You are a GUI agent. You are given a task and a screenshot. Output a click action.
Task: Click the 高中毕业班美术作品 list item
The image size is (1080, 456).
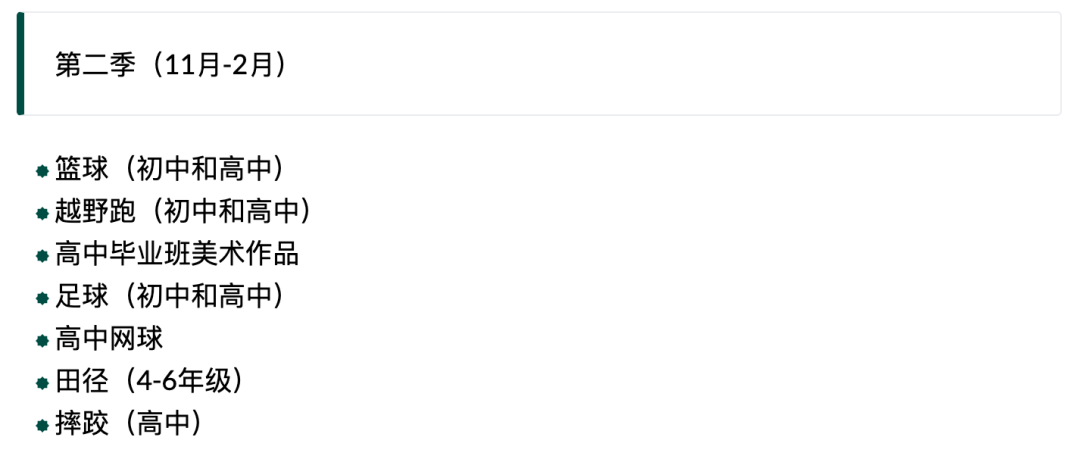click(x=177, y=254)
